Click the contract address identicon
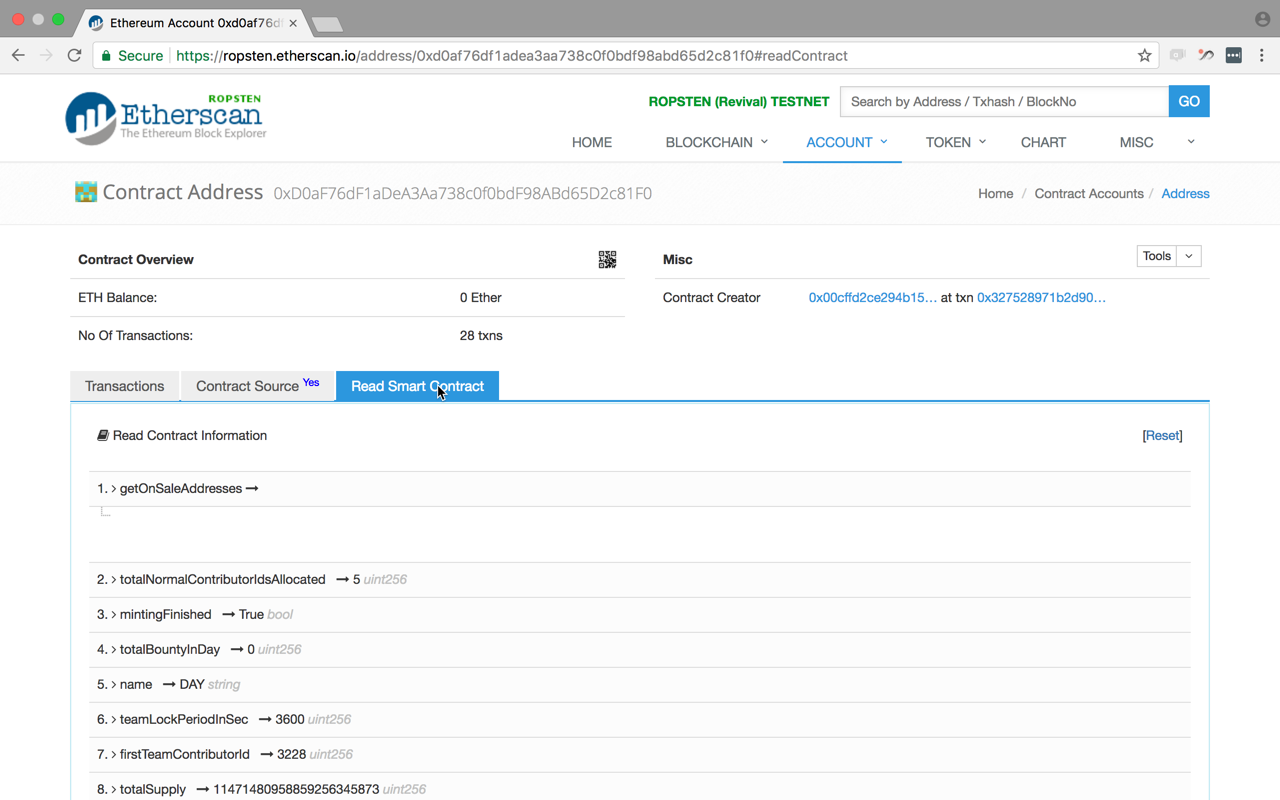The height and width of the screenshot is (800, 1280). click(x=86, y=192)
